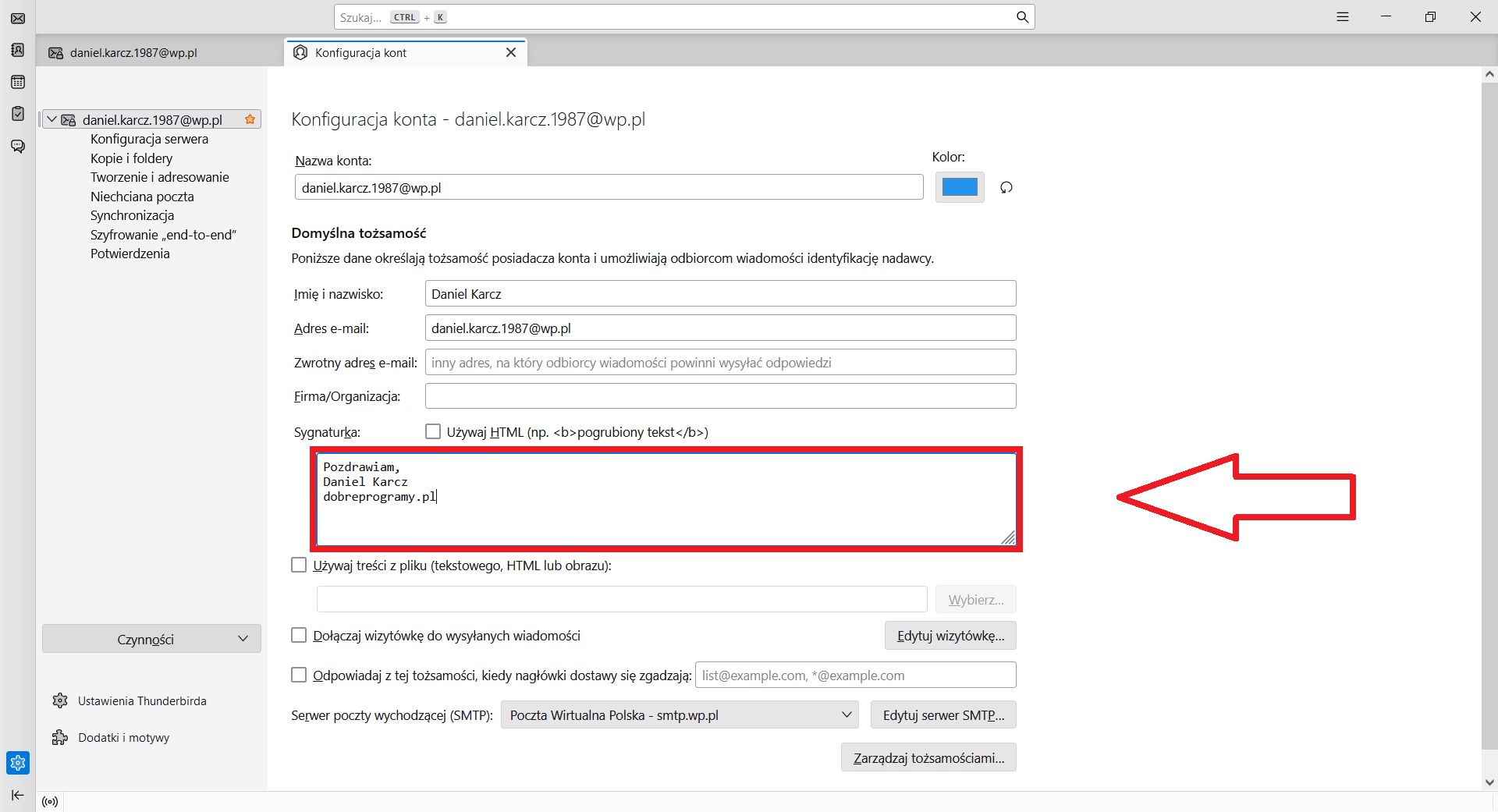1498x812 pixels.
Task: Open the Address Book space icon
Action: 18,50
